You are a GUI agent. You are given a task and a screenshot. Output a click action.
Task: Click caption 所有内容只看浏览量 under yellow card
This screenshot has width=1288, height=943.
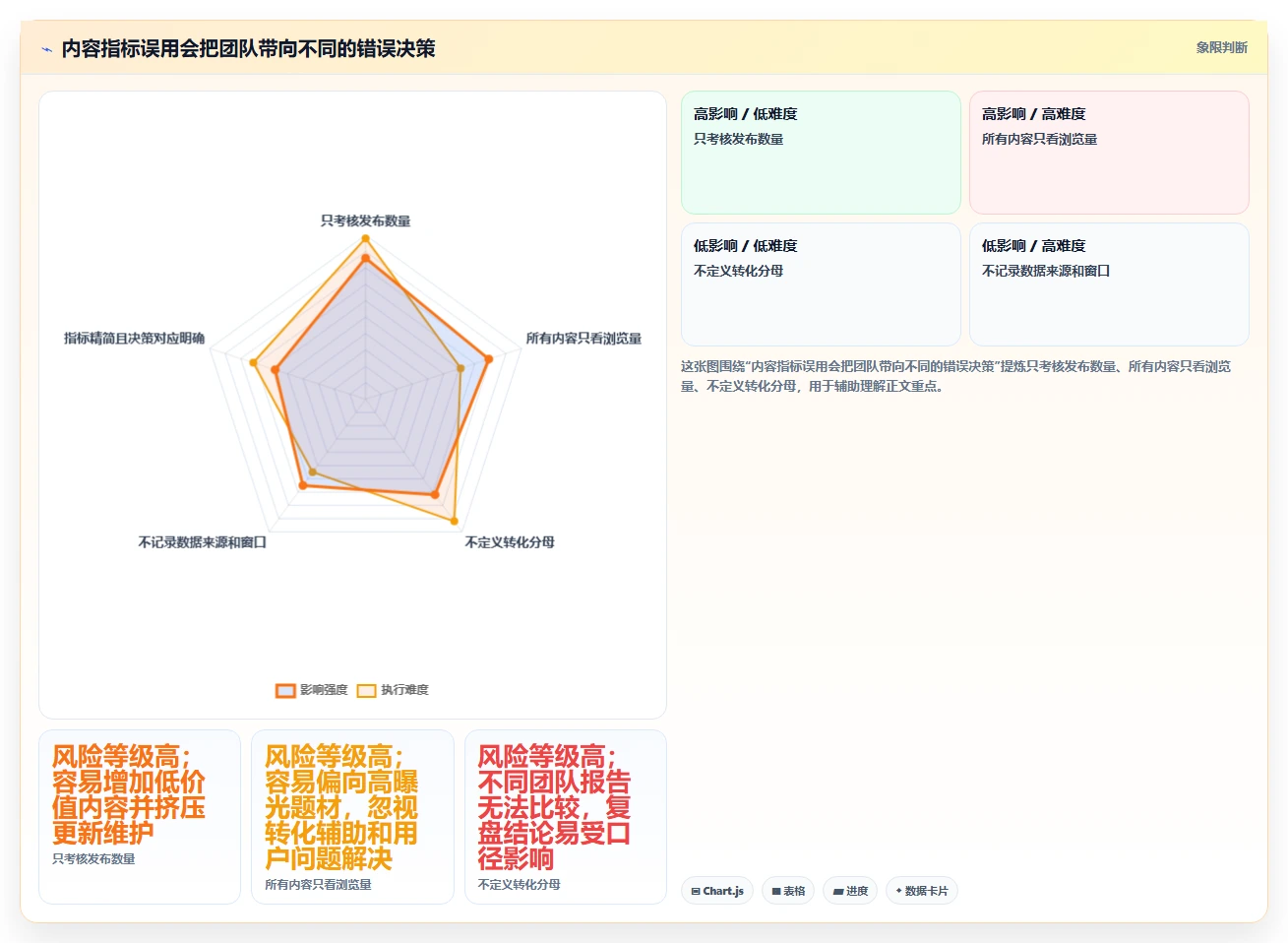click(318, 885)
